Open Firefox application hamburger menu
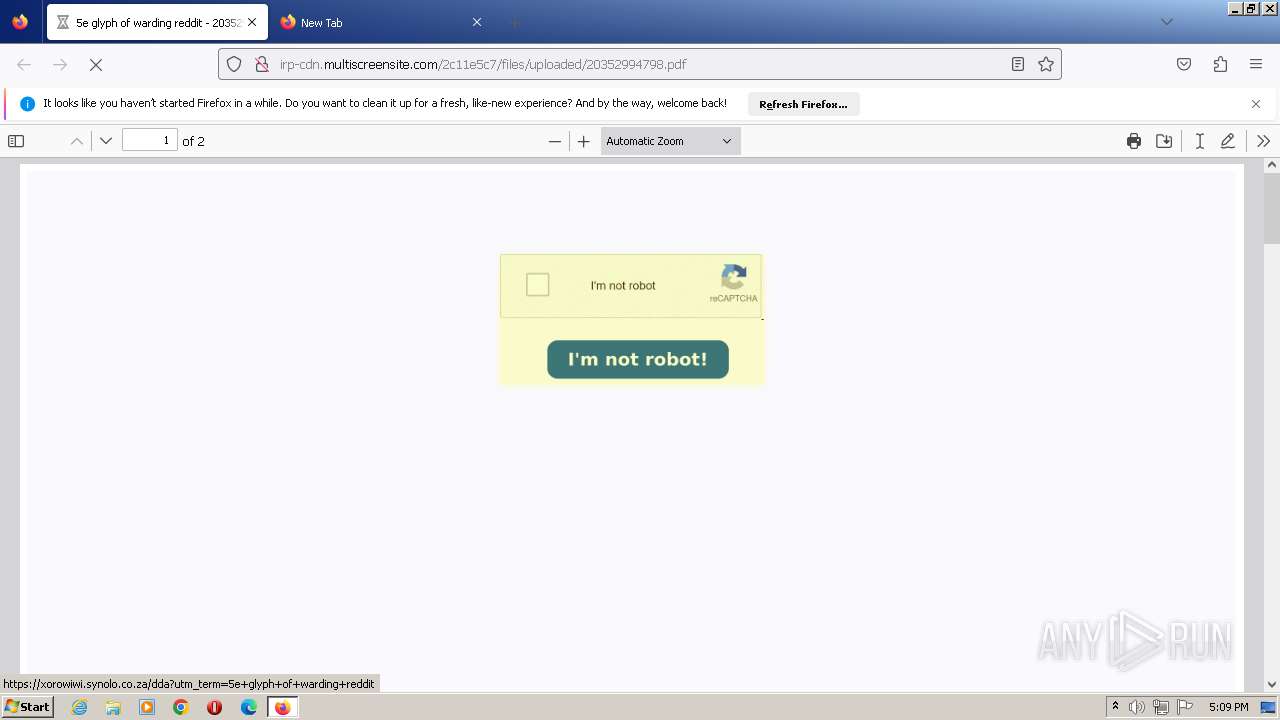This screenshot has height=720, width=1280. 1256,64
